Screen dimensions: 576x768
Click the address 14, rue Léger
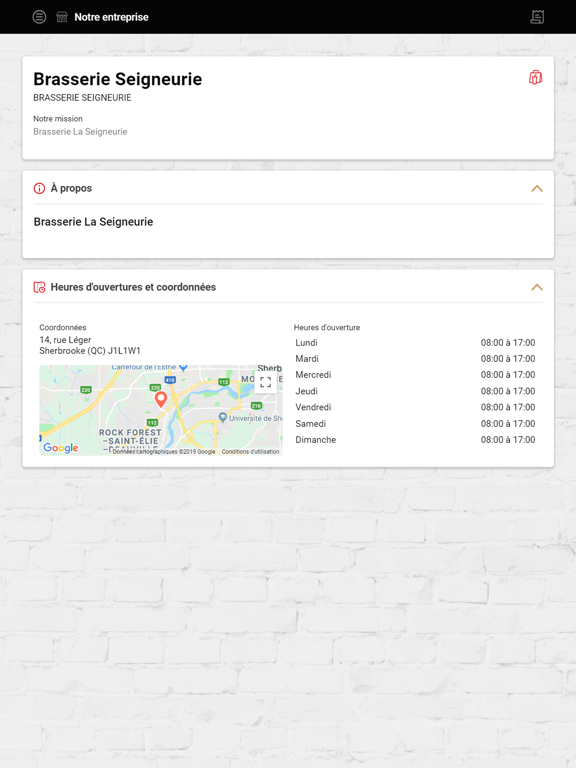[x=65, y=340]
